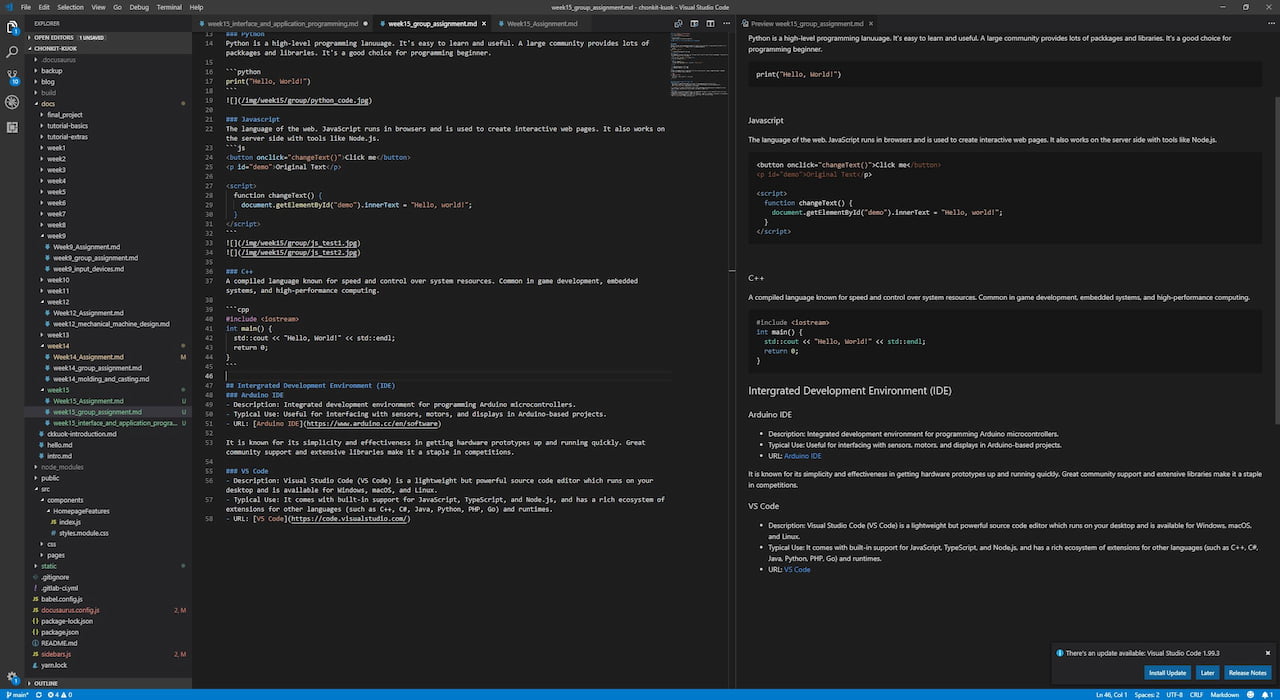Image resolution: width=1280 pixels, height=700 pixels.
Task: Click the notification bell in status bar
Action: (x=1269, y=694)
